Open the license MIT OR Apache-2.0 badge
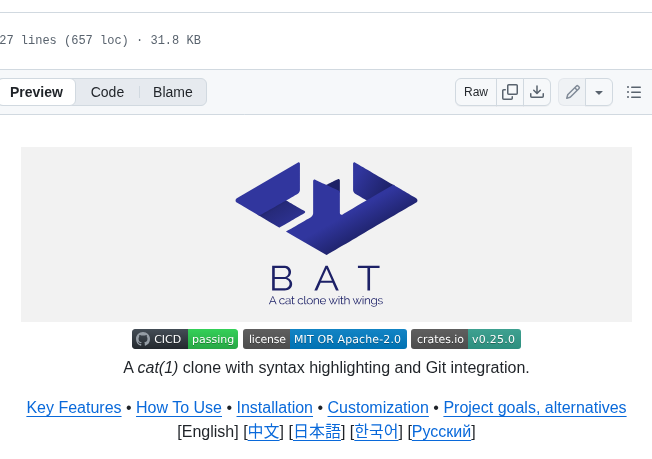 [x=325, y=339]
